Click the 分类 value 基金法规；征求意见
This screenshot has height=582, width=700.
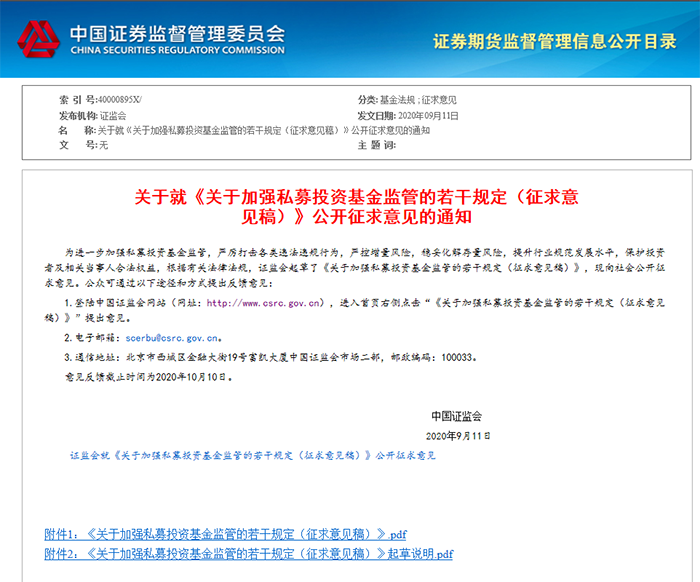tap(418, 100)
